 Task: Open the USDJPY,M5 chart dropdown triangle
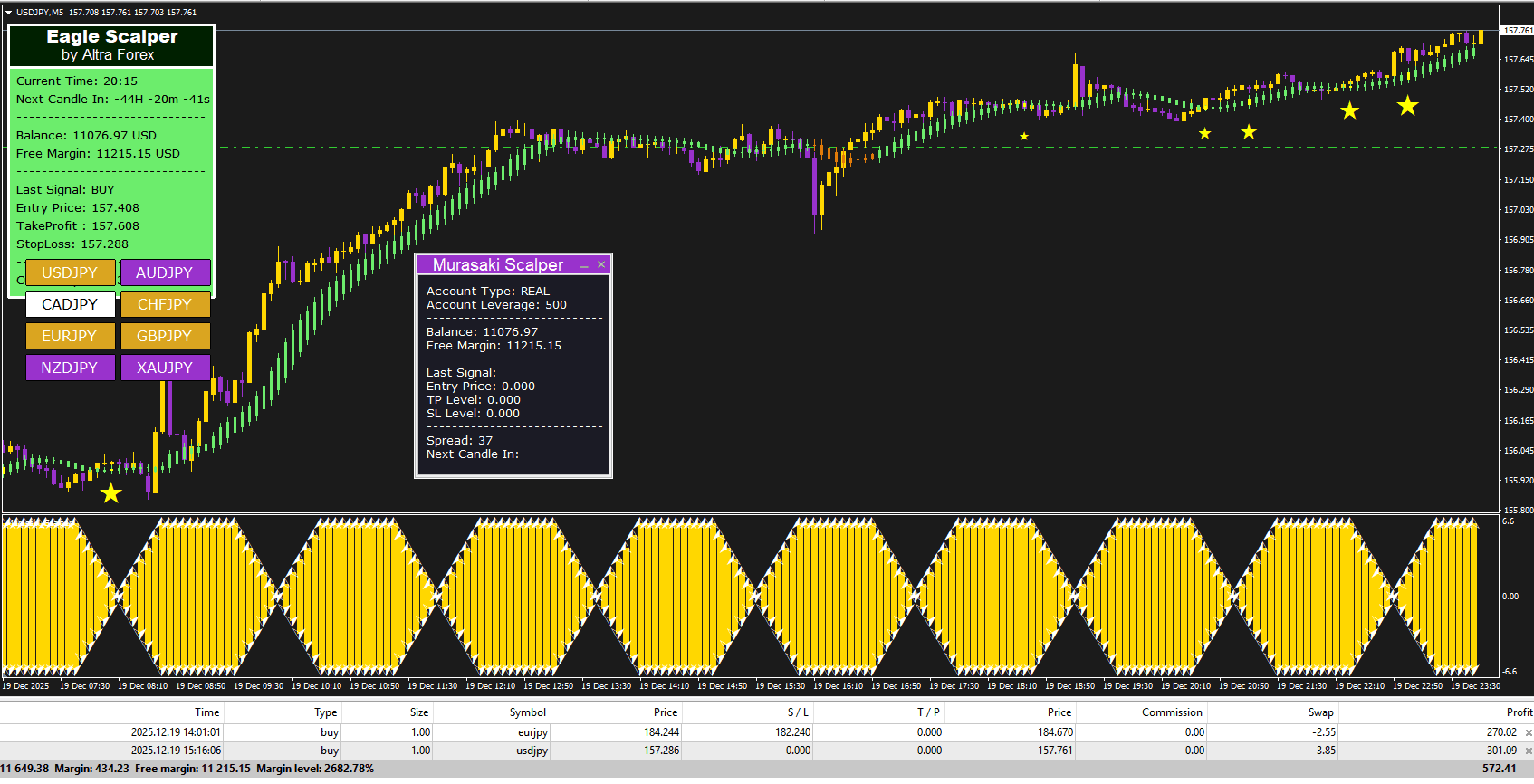coord(8,13)
